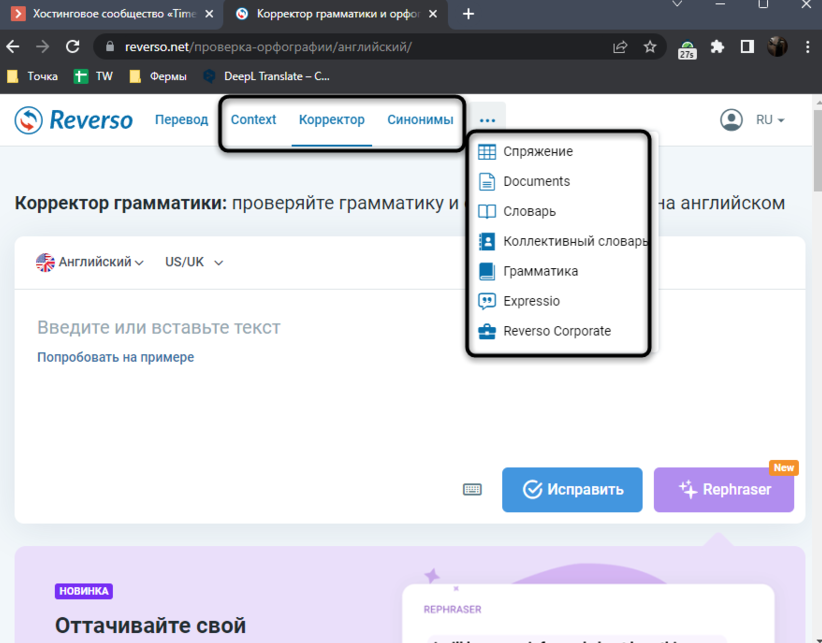Toggle the browser side panel icon

coord(747,47)
